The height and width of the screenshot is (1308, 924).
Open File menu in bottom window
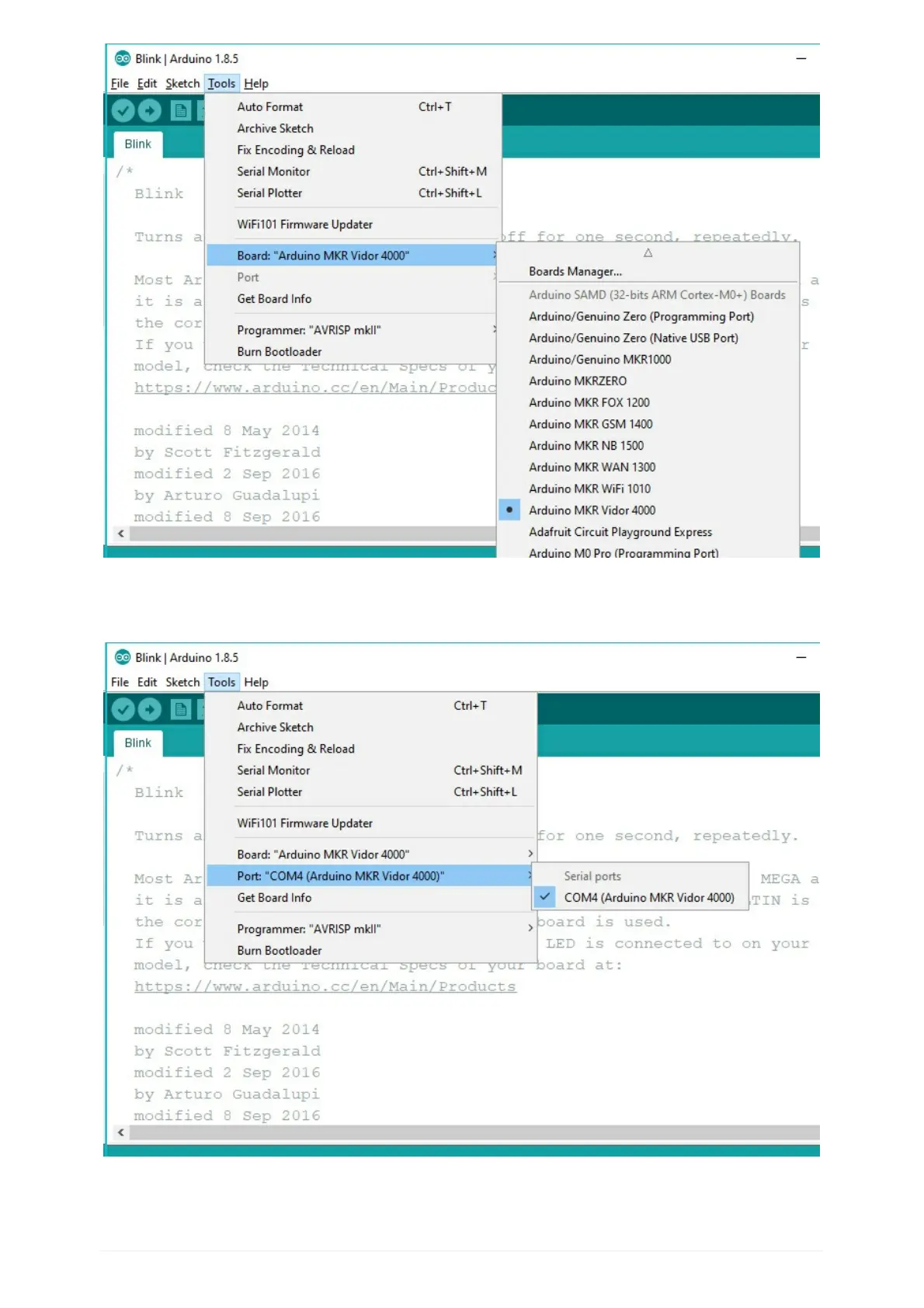point(120,682)
